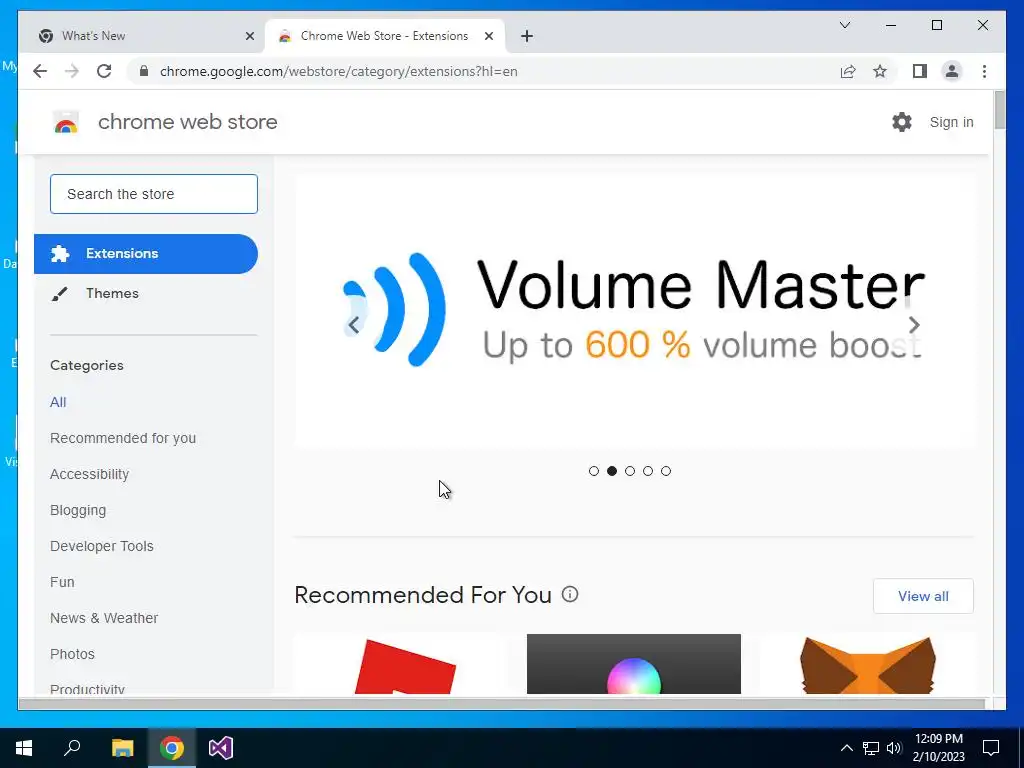Jump to fourth carousel slide dot

pyautogui.click(x=648, y=471)
